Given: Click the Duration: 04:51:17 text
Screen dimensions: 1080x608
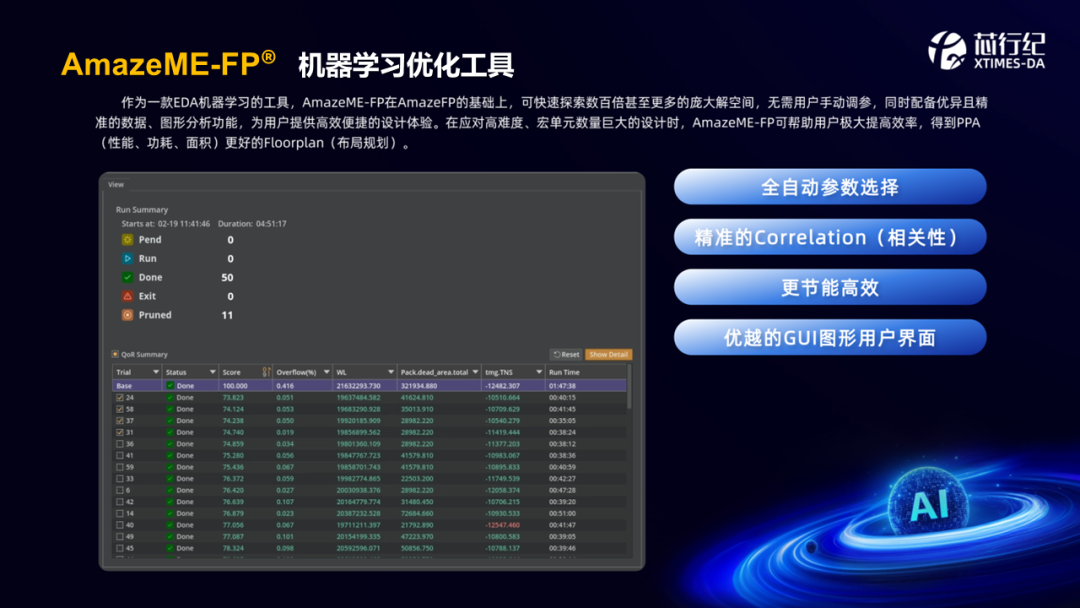Looking at the screenshot, I should [x=252, y=224].
